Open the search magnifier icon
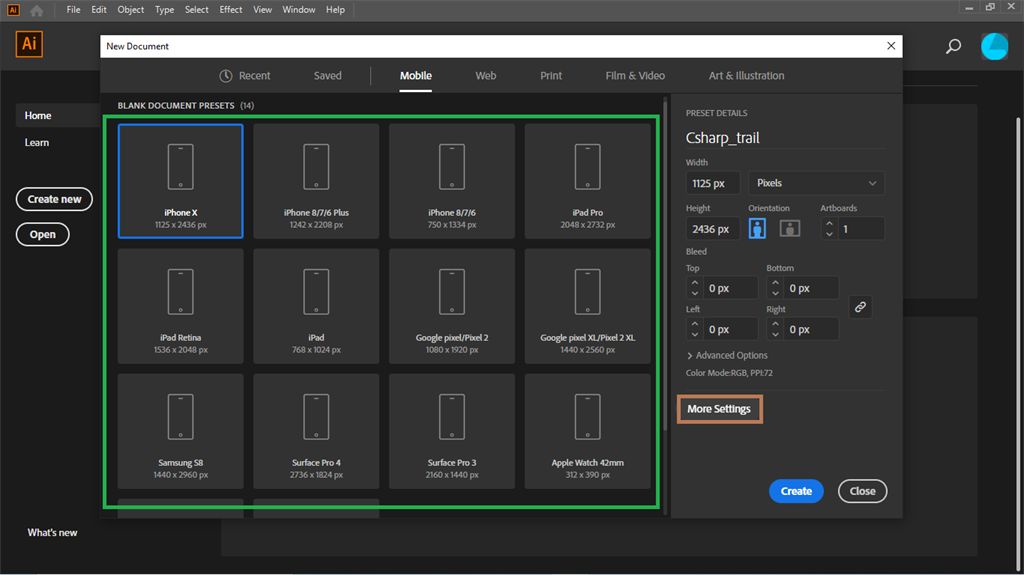 (x=953, y=46)
